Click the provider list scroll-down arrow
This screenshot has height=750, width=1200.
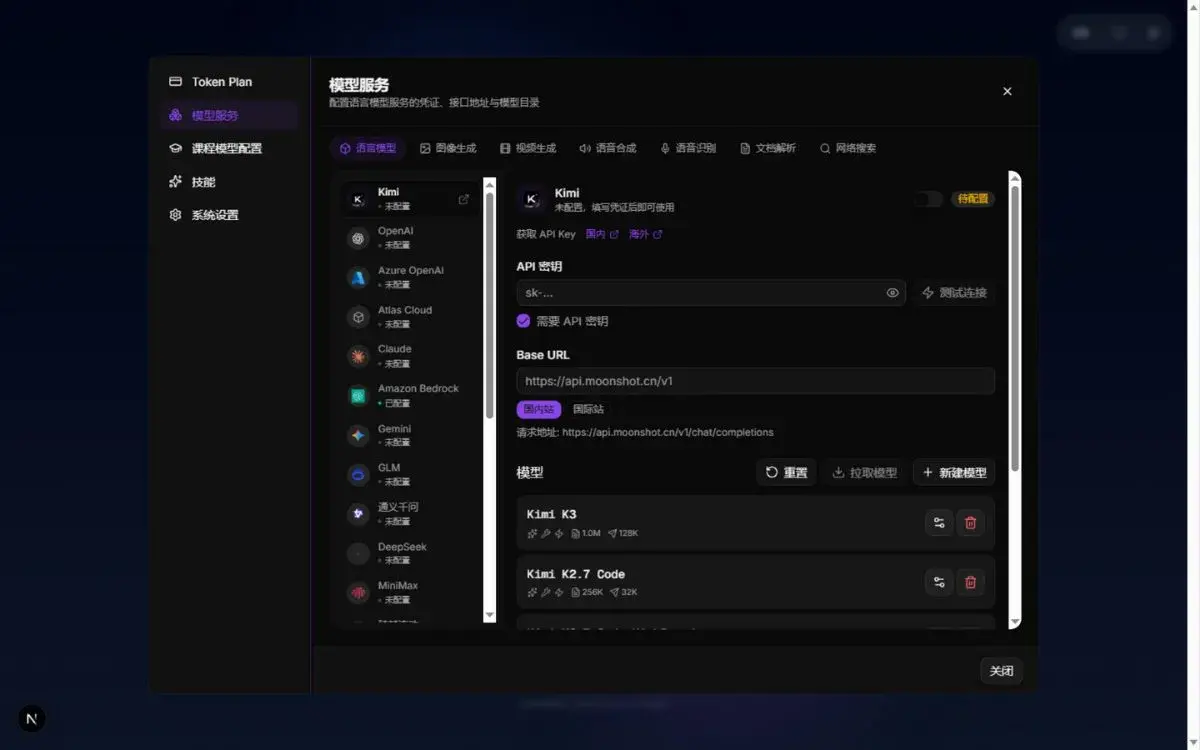coord(490,615)
